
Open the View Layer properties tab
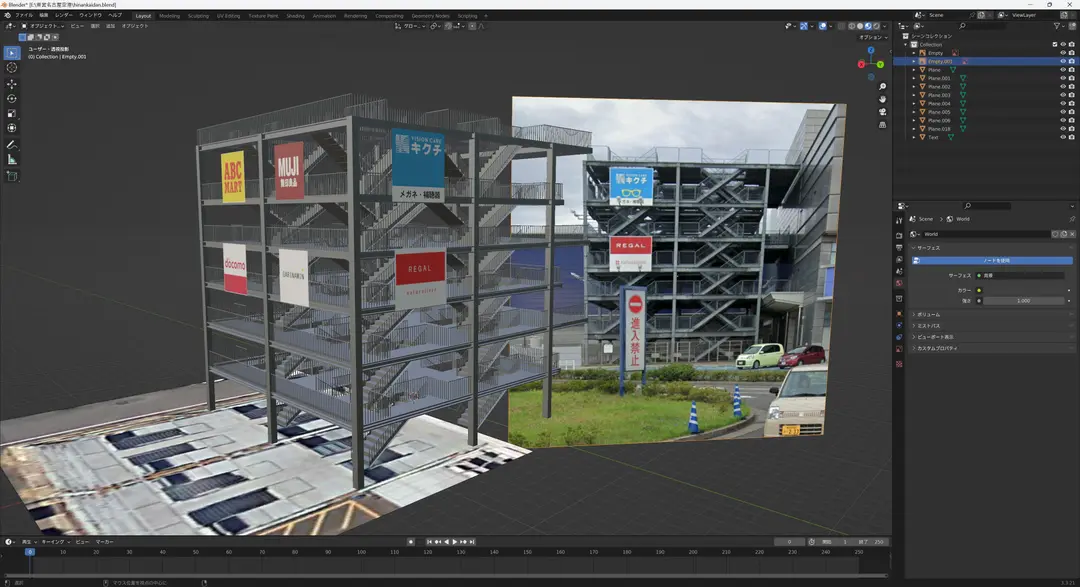click(899, 260)
